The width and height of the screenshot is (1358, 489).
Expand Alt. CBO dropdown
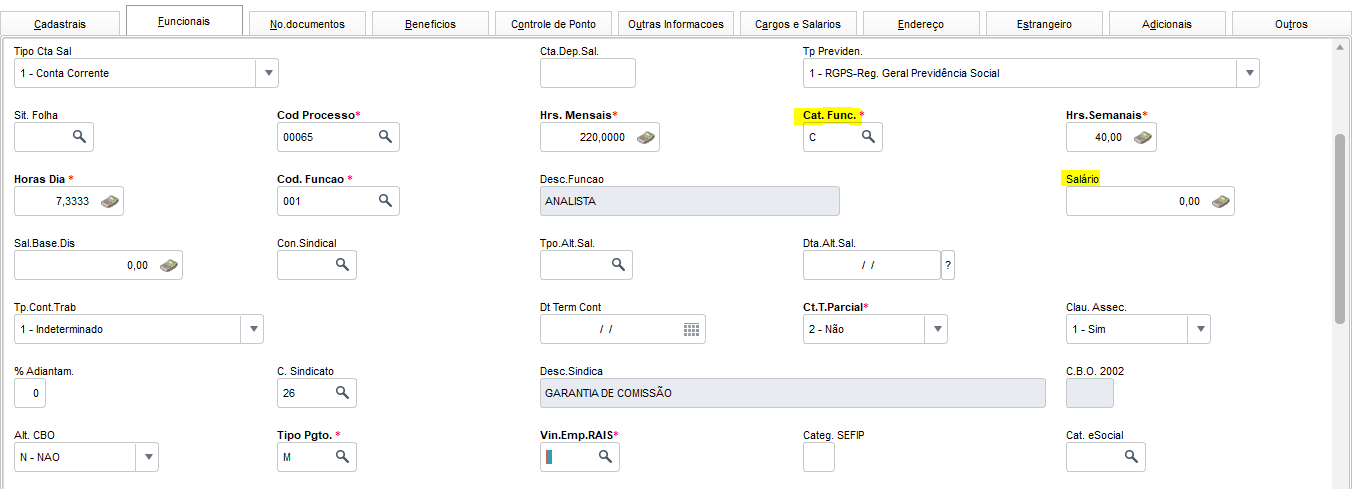click(147, 457)
